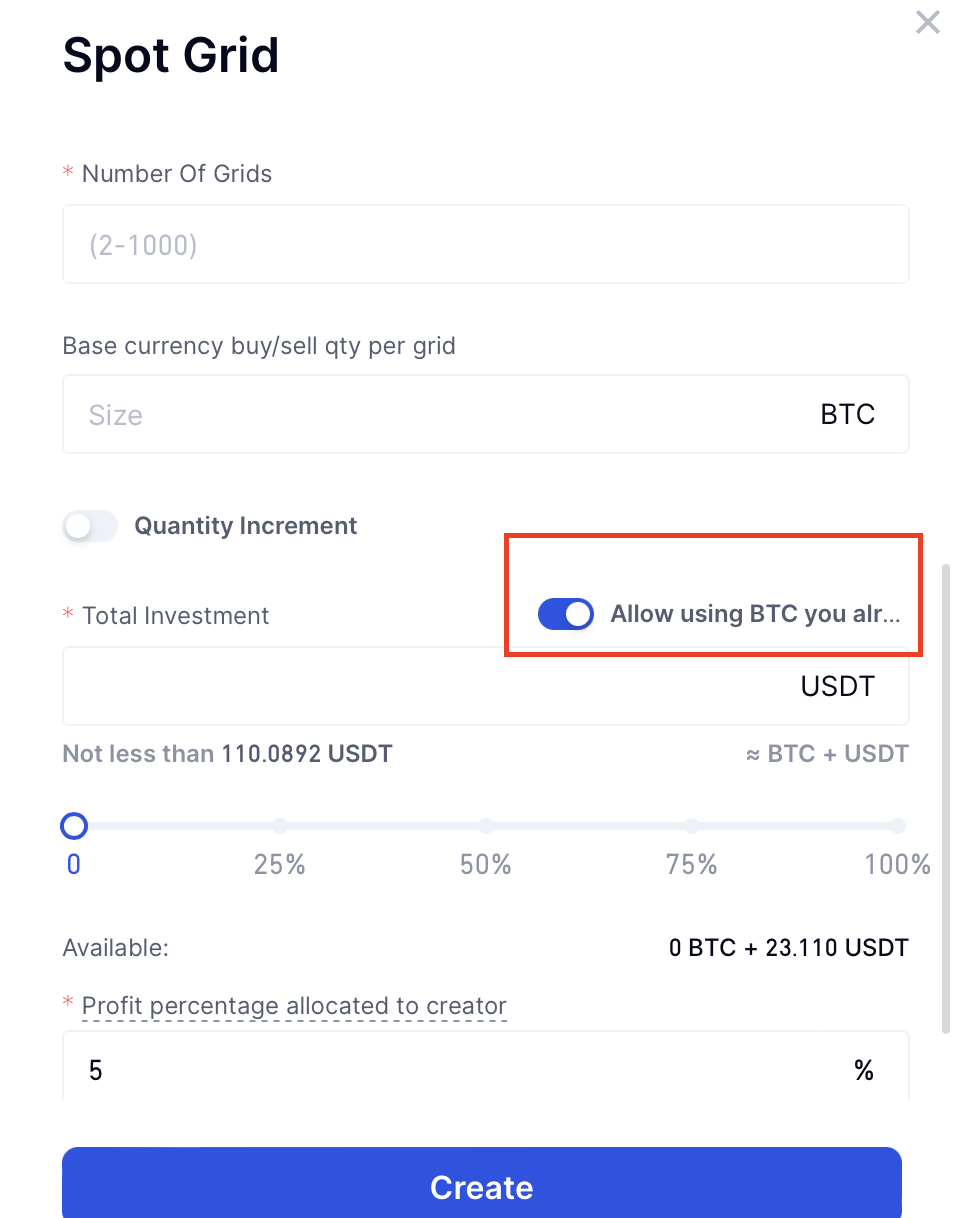This screenshot has height=1218, width=954.
Task: Set investment slider to 25% dot
Action: tap(280, 826)
